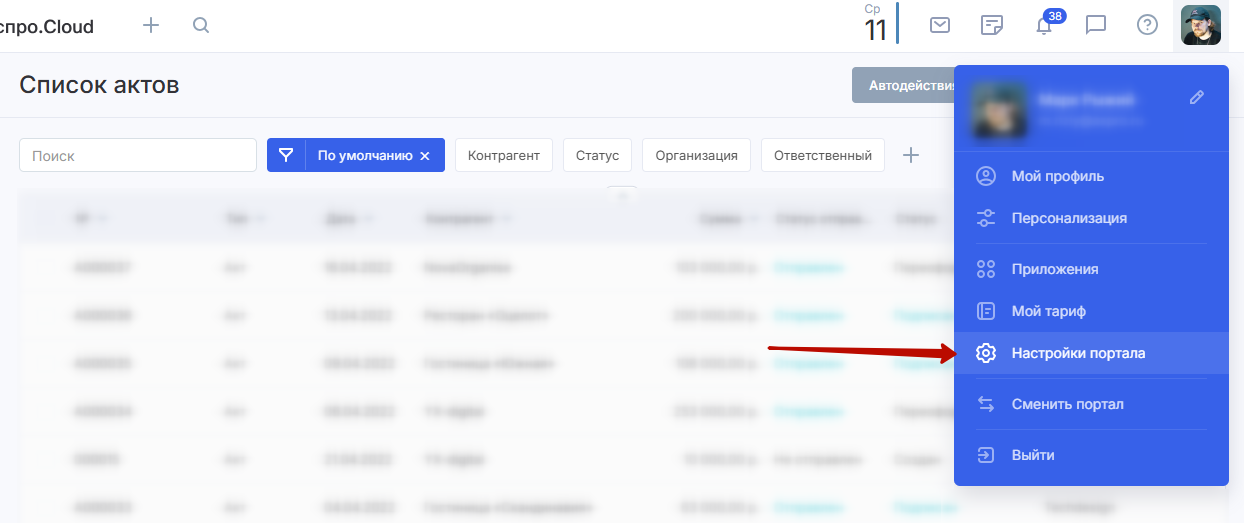1244x523 pixels.
Task: Click the Поиск search field
Action: click(x=138, y=156)
